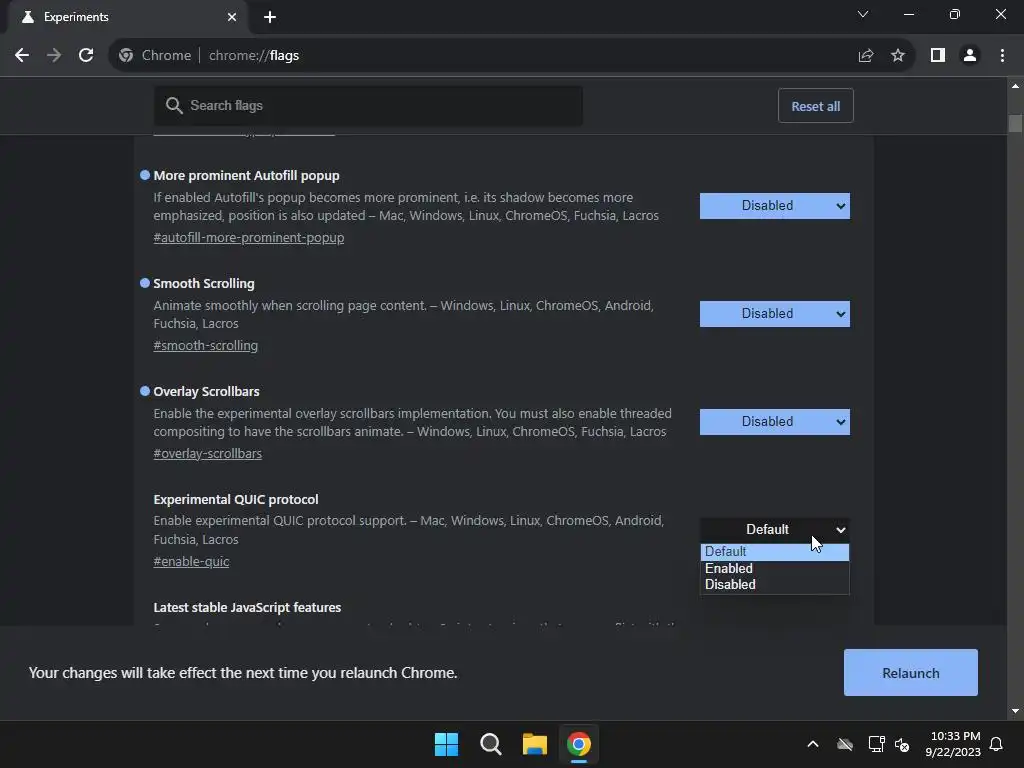Click the Experimental QUIC protocol heading

[x=236, y=500]
